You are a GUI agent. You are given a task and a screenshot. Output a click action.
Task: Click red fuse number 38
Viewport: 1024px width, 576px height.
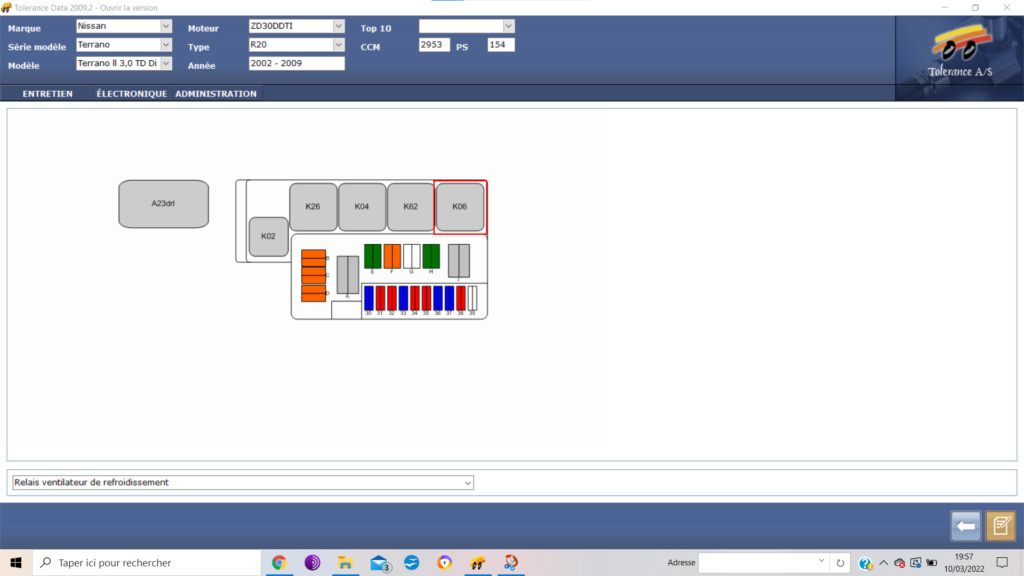(x=461, y=298)
